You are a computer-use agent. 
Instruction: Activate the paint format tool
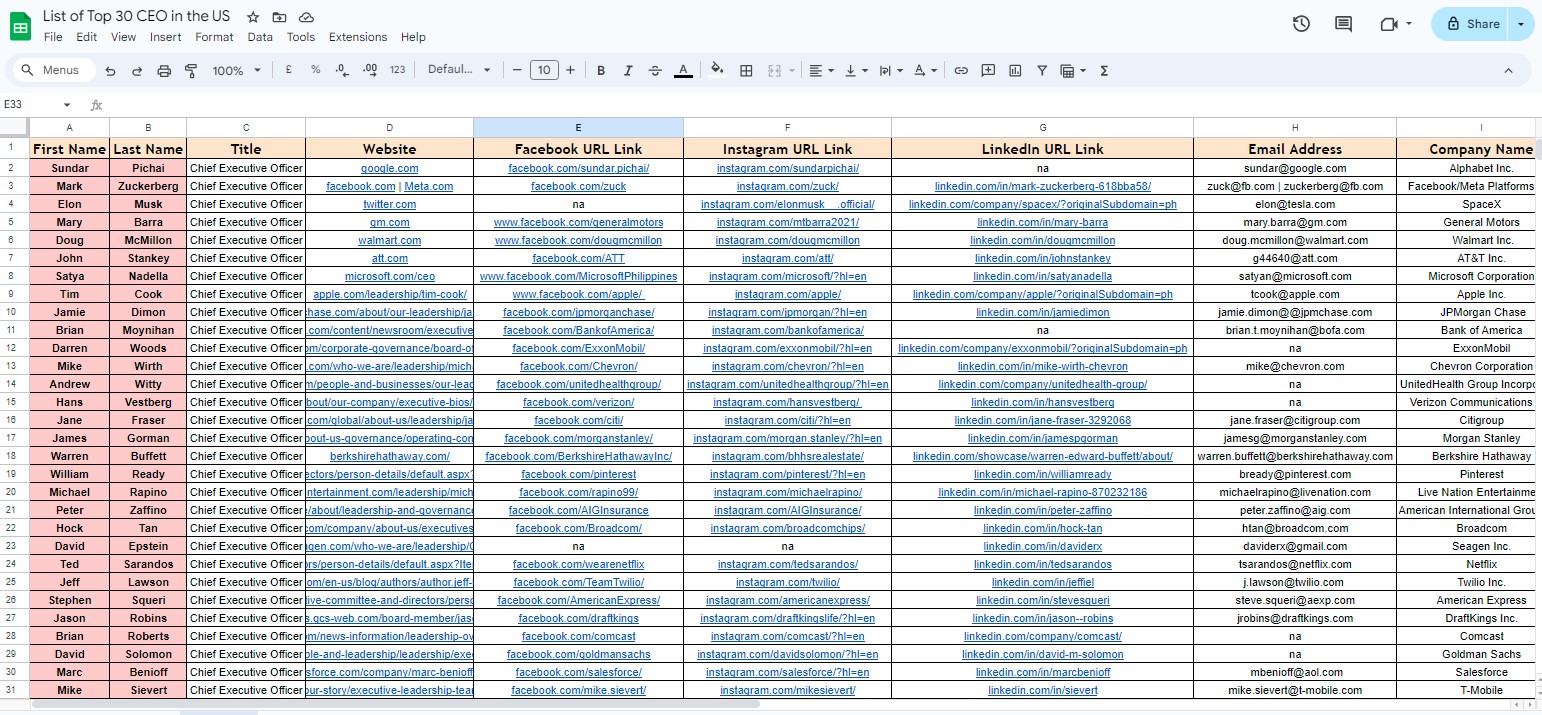pos(191,71)
